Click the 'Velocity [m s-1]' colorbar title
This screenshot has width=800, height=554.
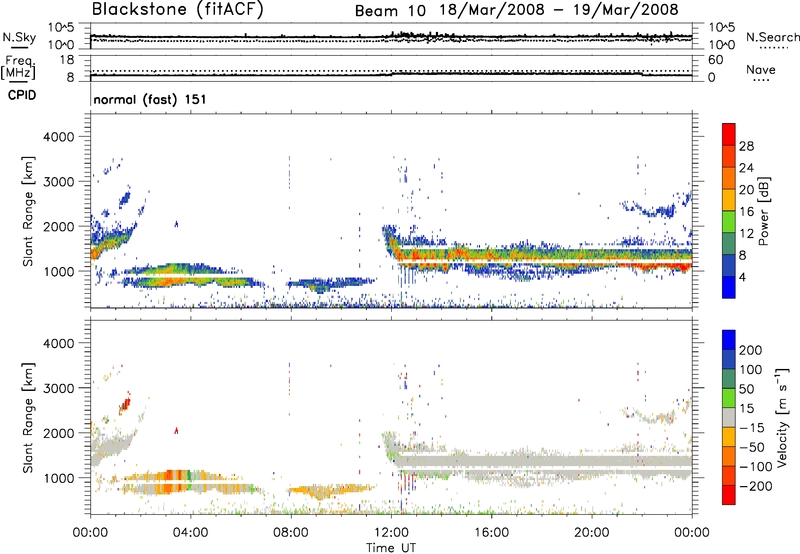pyautogui.click(x=782, y=417)
